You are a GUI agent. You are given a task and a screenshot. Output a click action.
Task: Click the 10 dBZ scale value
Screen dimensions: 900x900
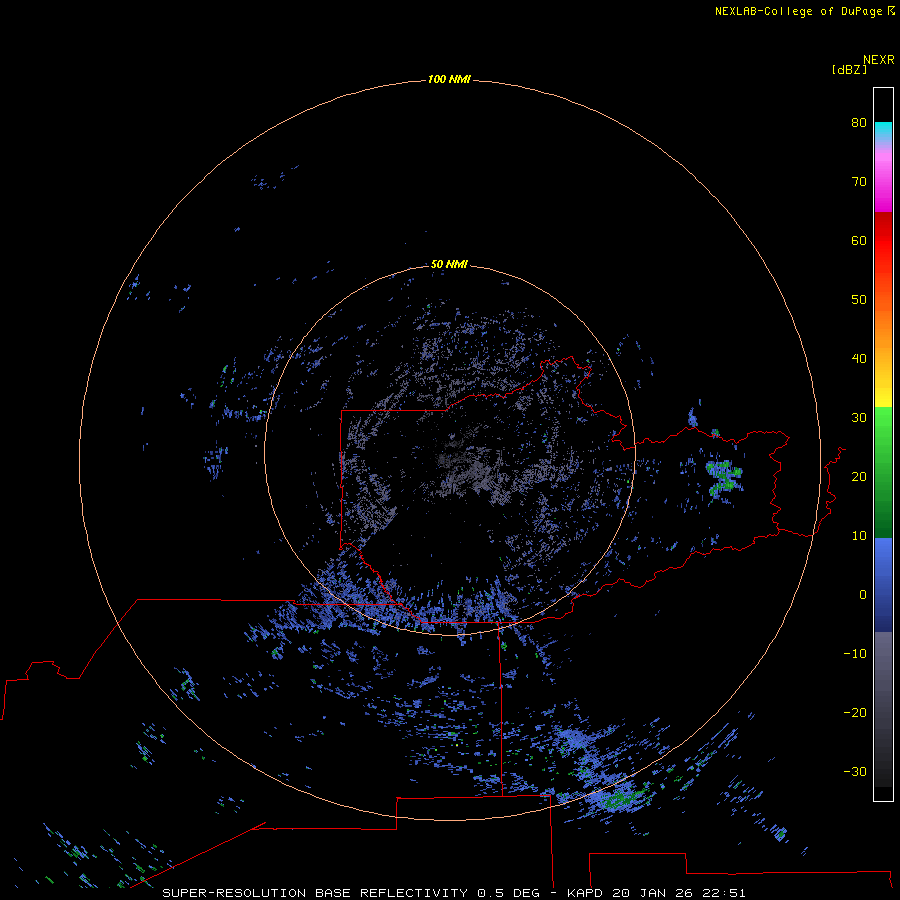click(859, 536)
